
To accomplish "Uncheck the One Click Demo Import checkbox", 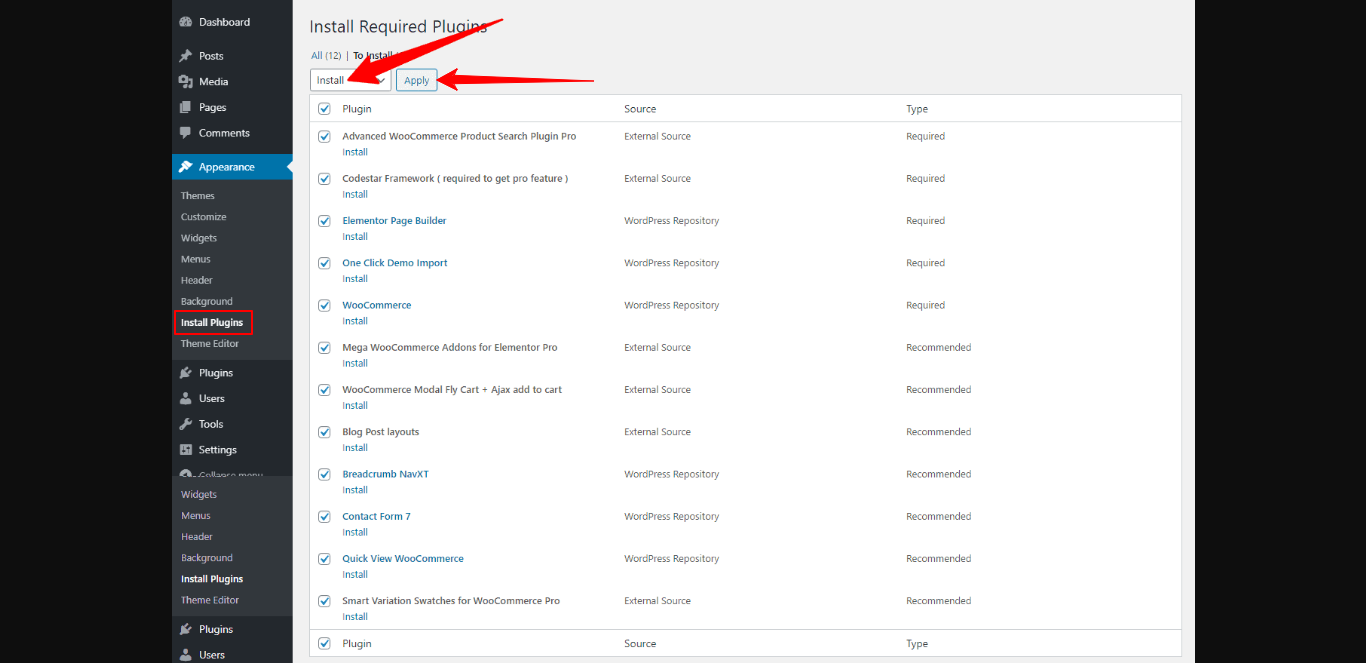I will click(324, 263).
